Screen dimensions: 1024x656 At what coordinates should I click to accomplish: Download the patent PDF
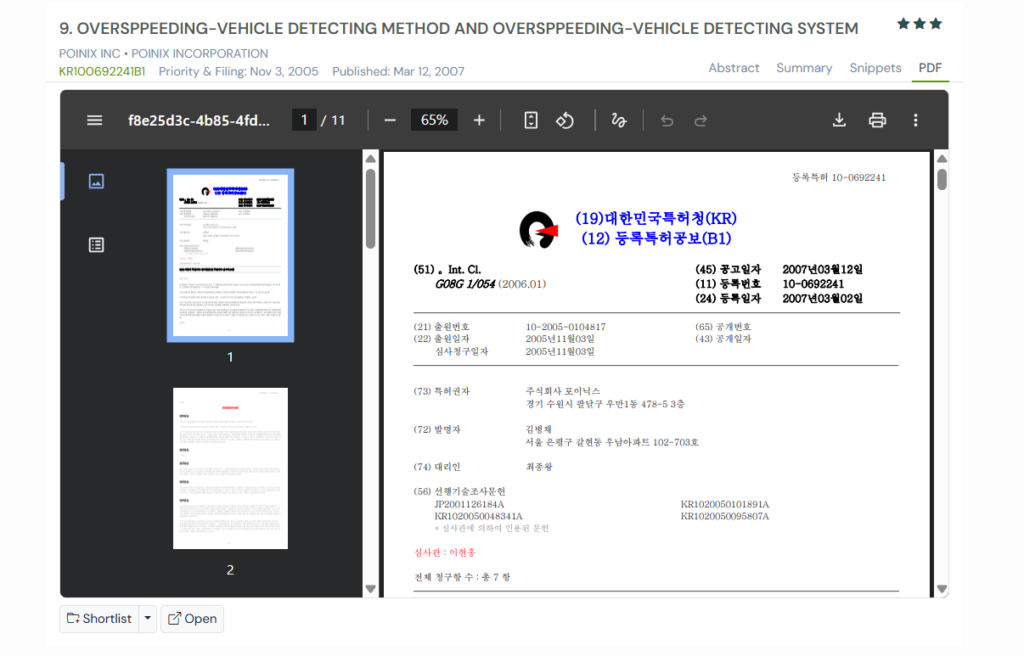click(839, 119)
